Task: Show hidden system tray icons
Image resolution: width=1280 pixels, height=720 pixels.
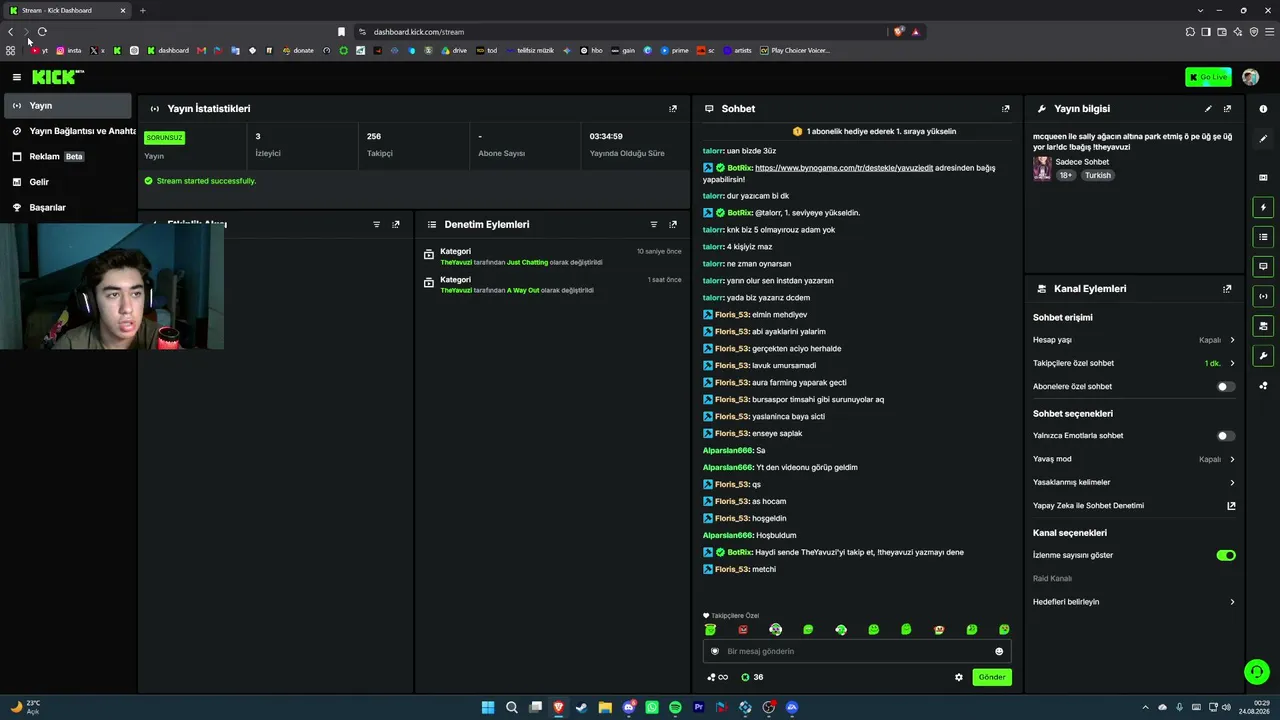Action: pos(1145,707)
